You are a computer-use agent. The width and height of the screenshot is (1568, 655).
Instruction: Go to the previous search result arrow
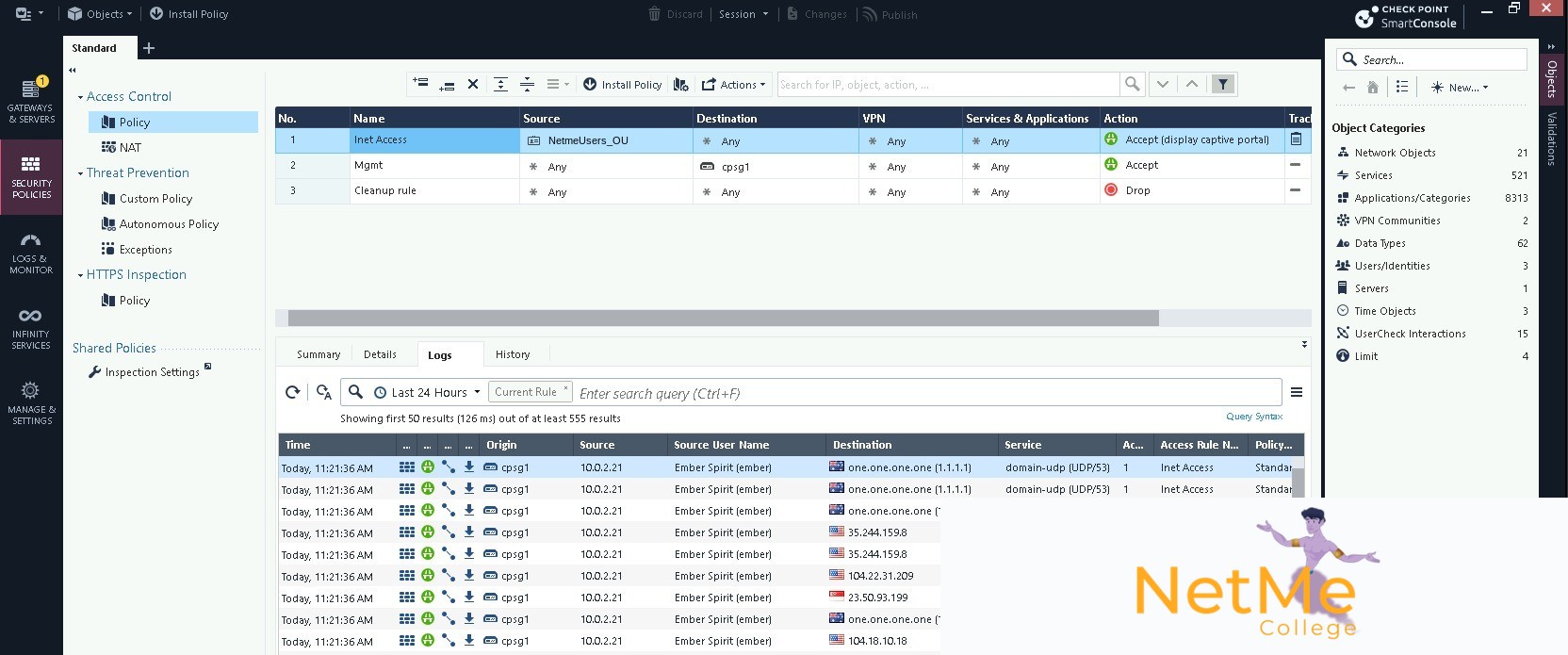(1192, 84)
